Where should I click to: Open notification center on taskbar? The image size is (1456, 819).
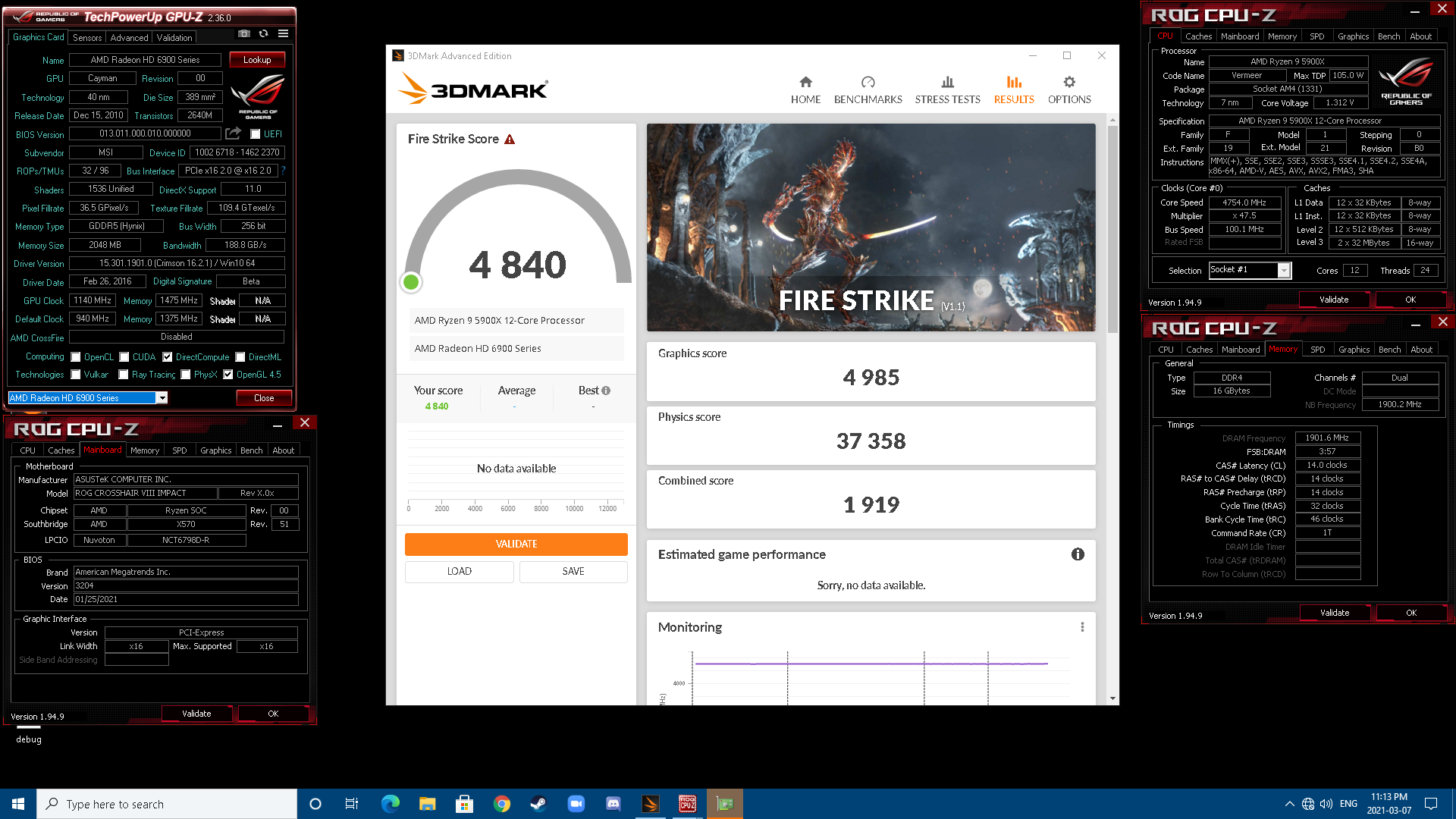(1431, 804)
